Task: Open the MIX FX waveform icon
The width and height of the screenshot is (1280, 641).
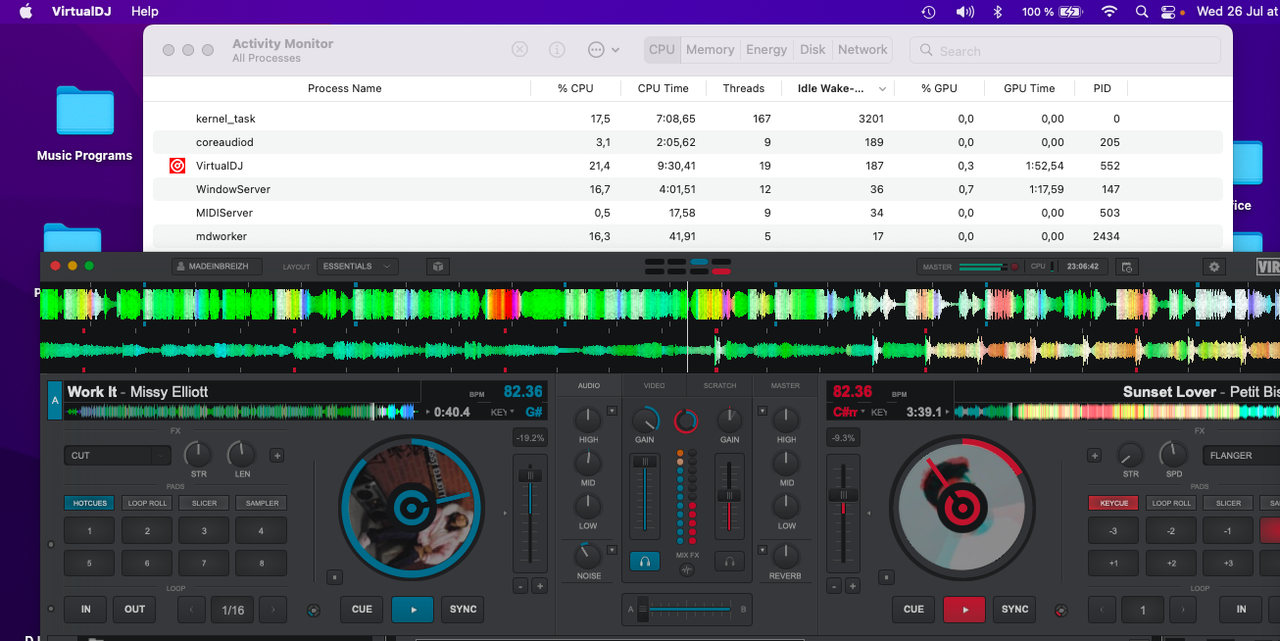Action: click(x=687, y=570)
